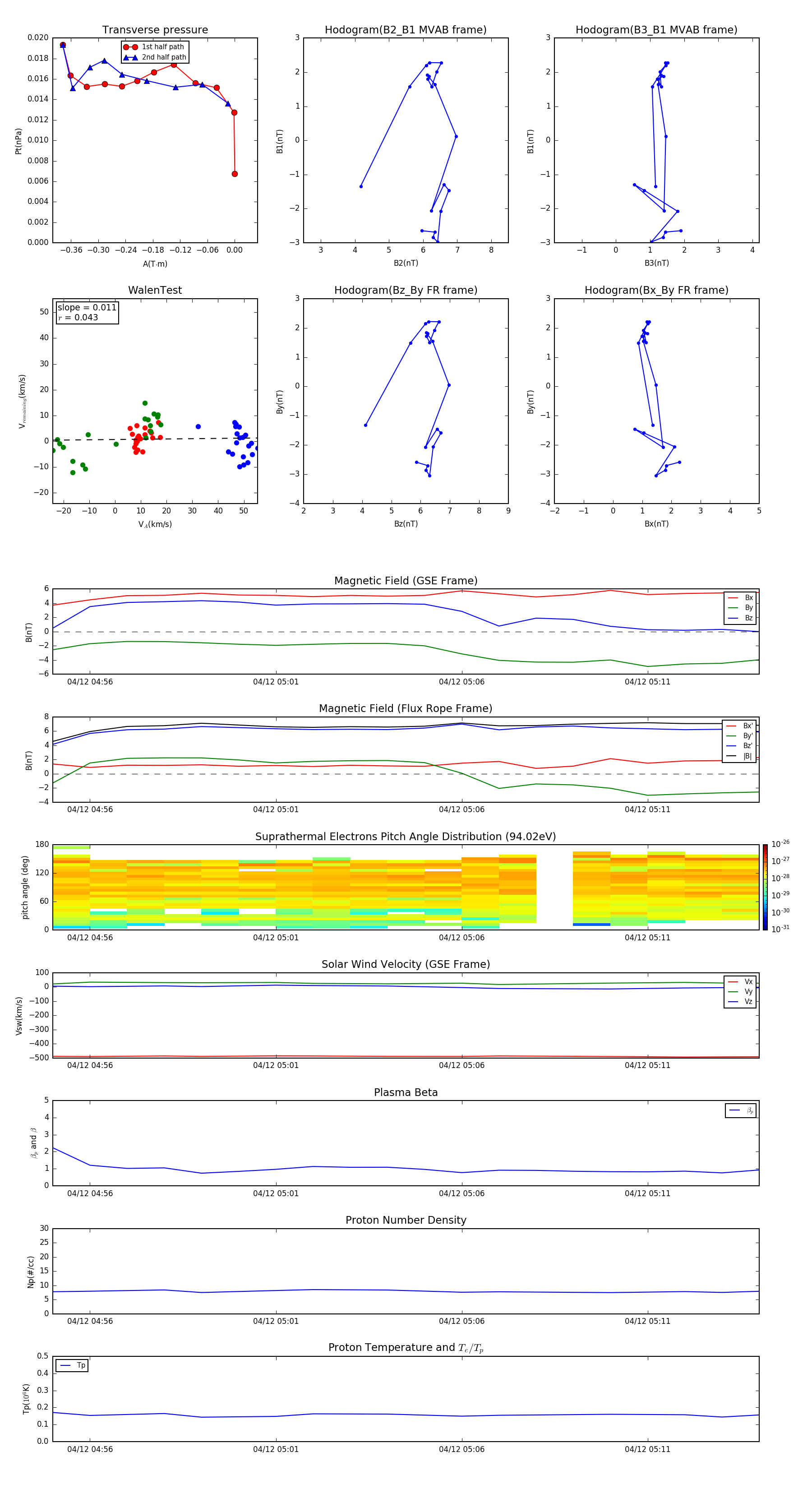812x1489 pixels.
Task: Click the 'slope = 0.011' annotation
Action: [x=87, y=308]
